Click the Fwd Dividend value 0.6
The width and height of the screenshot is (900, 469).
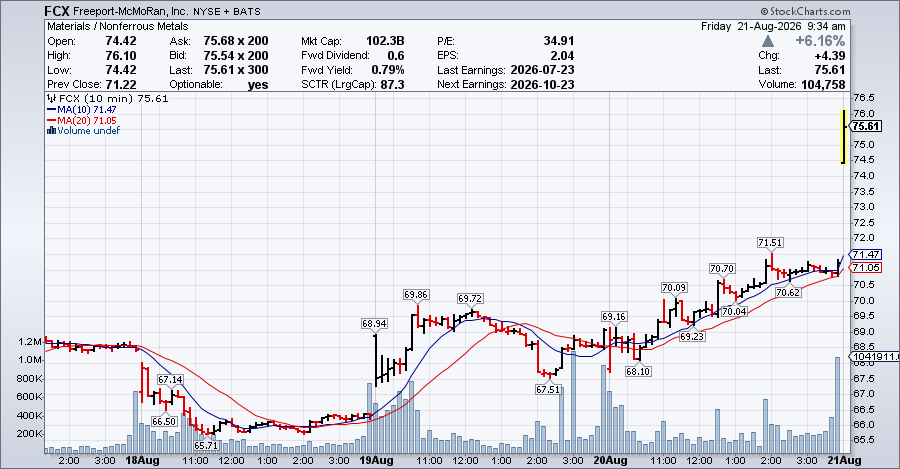(x=395, y=56)
